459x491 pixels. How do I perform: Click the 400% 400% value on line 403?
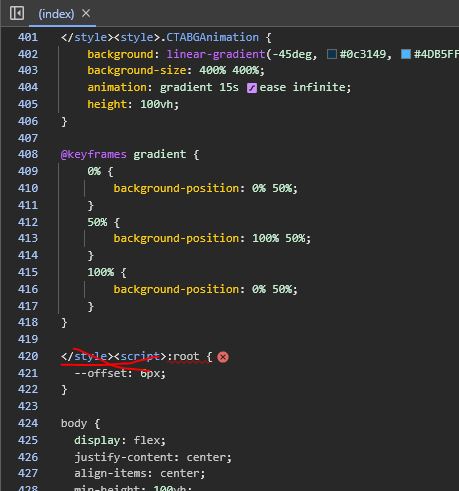[x=229, y=70]
